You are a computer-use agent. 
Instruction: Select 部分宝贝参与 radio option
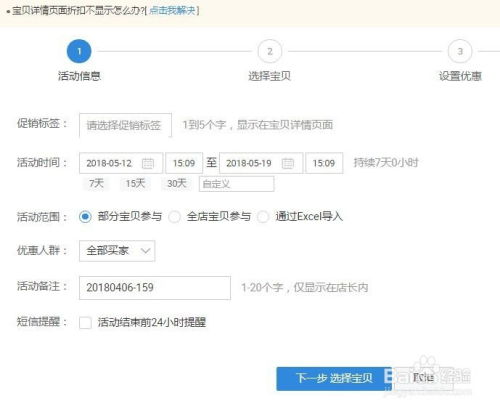(85, 217)
